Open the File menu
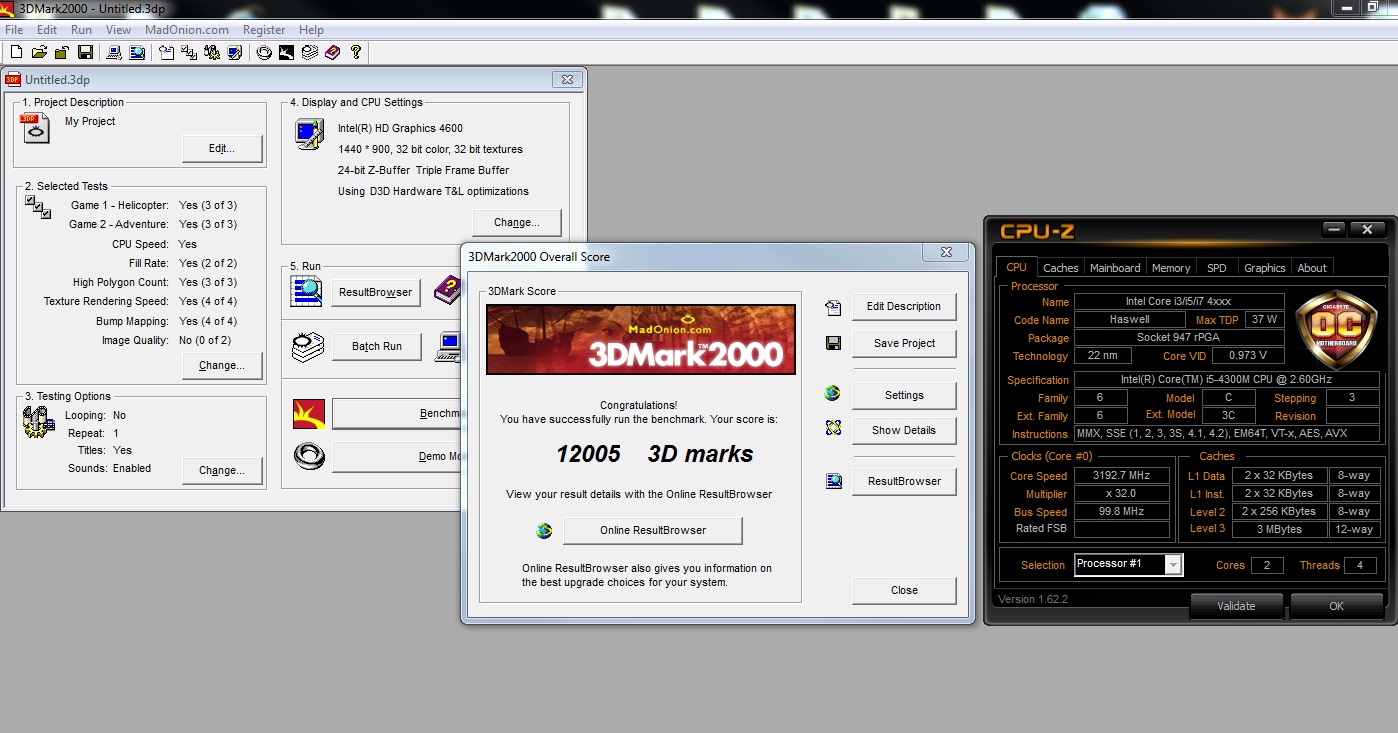Screen dimensions: 1398x733 tap(14, 30)
